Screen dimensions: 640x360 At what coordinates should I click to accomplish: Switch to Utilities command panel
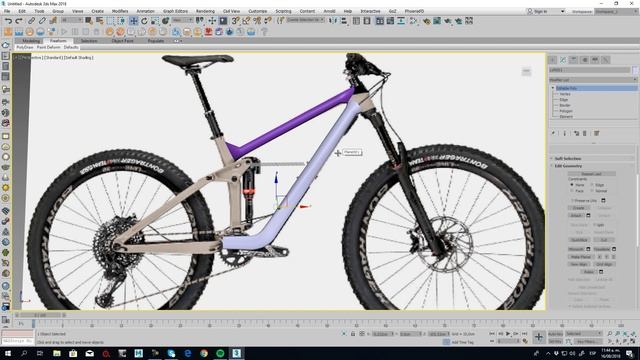(606, 60)
